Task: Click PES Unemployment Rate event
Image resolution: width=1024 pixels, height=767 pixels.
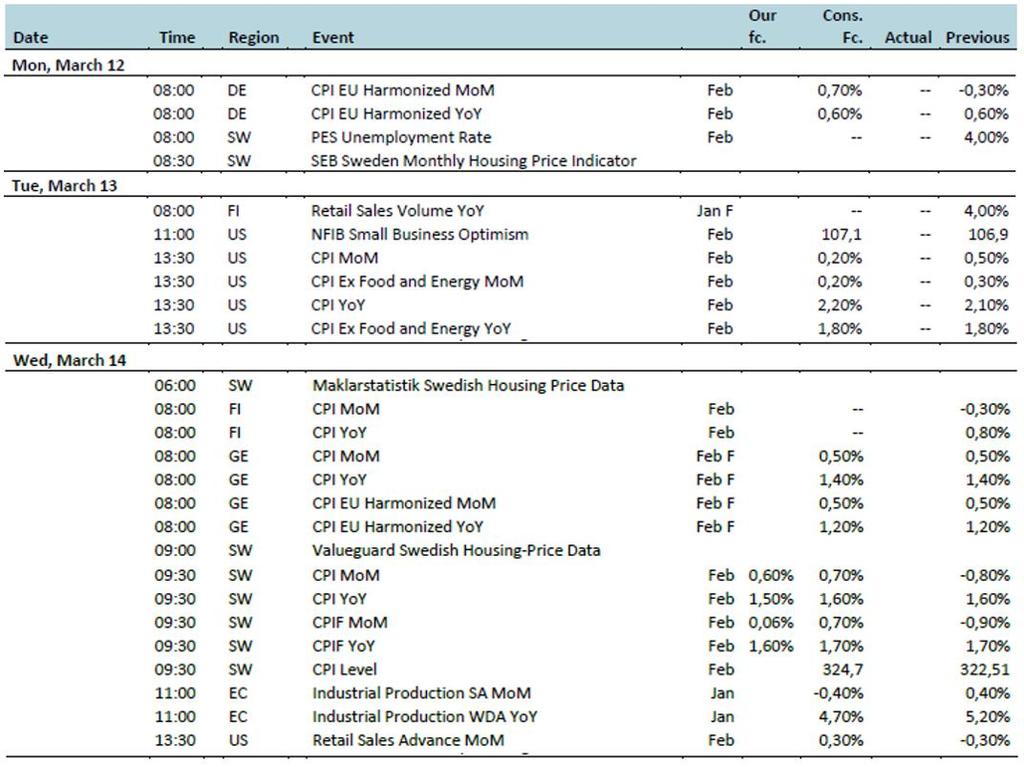Action: pyautogui.click(x=401, y=137)
